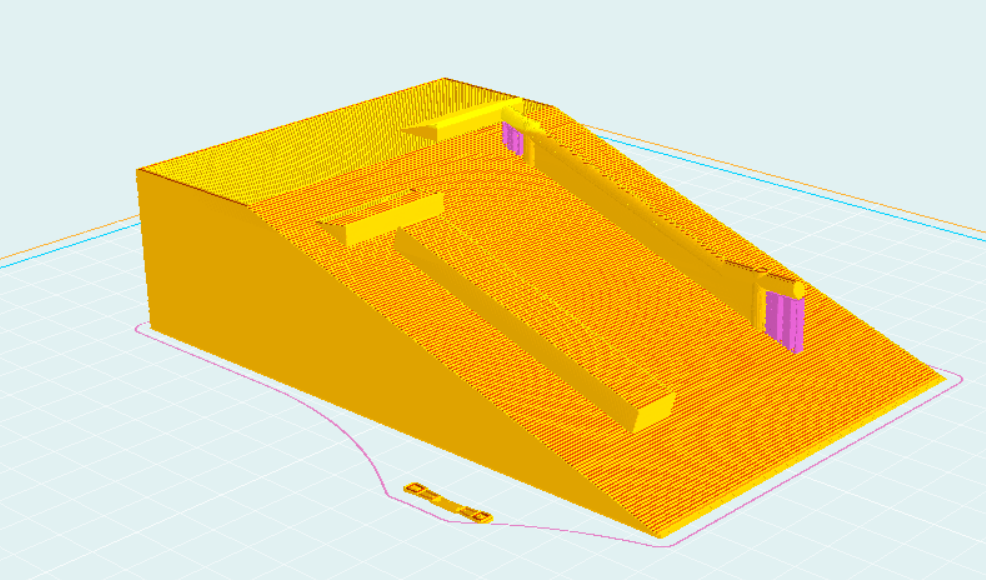Click the pink support column near the ramp's top
The height and width of the screenshot is (580, 986).
point(513,138)
